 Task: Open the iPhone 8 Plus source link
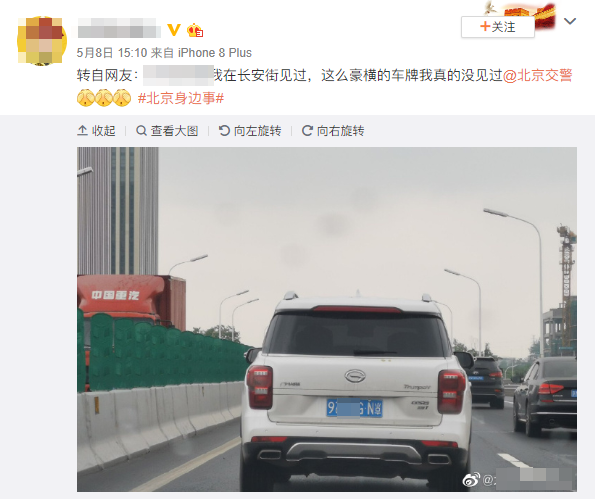[x=215, y=53]
